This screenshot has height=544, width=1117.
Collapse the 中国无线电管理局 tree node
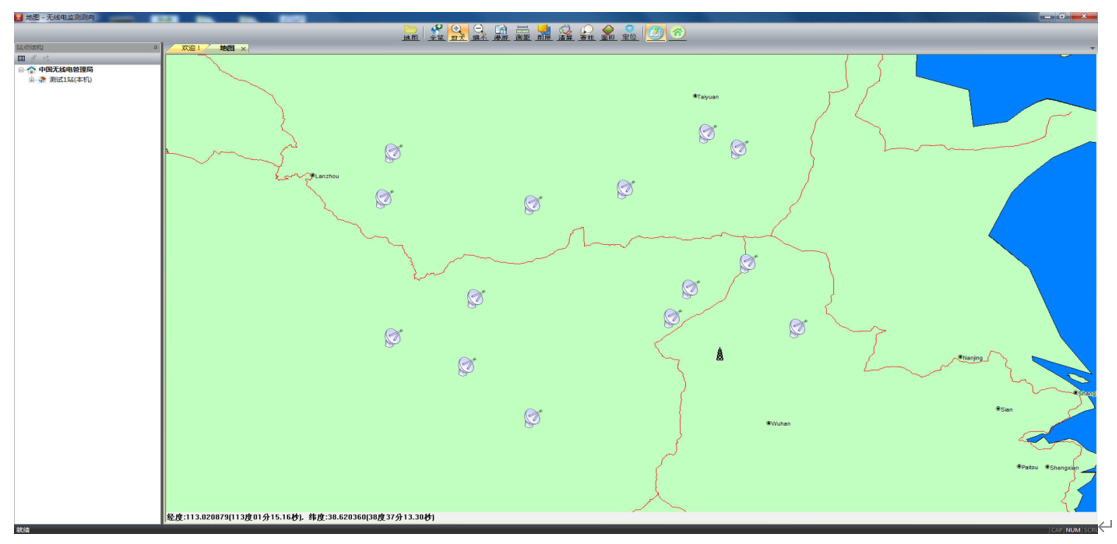(21, 70)
